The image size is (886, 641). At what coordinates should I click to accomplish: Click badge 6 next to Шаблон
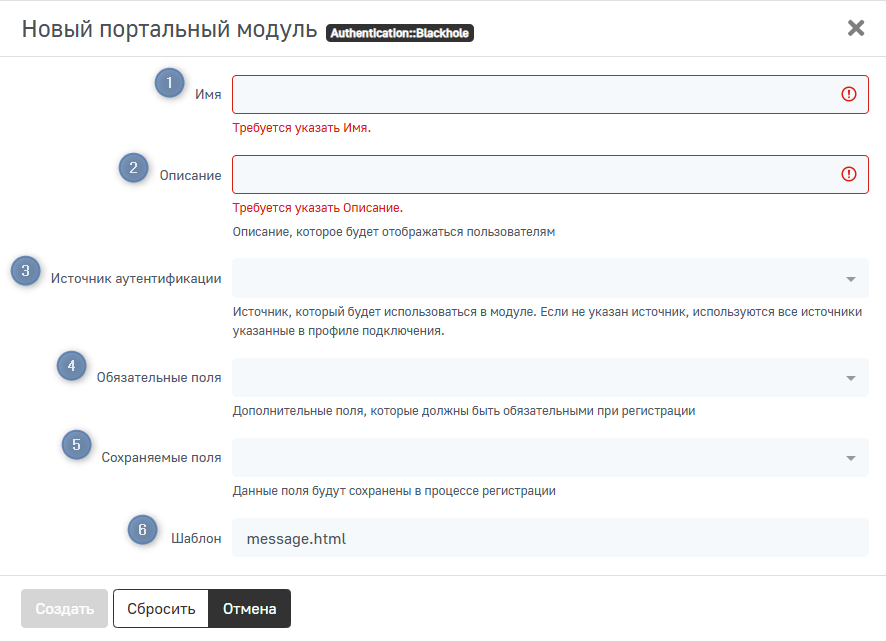pyautogui.click(x=143, y=530)
